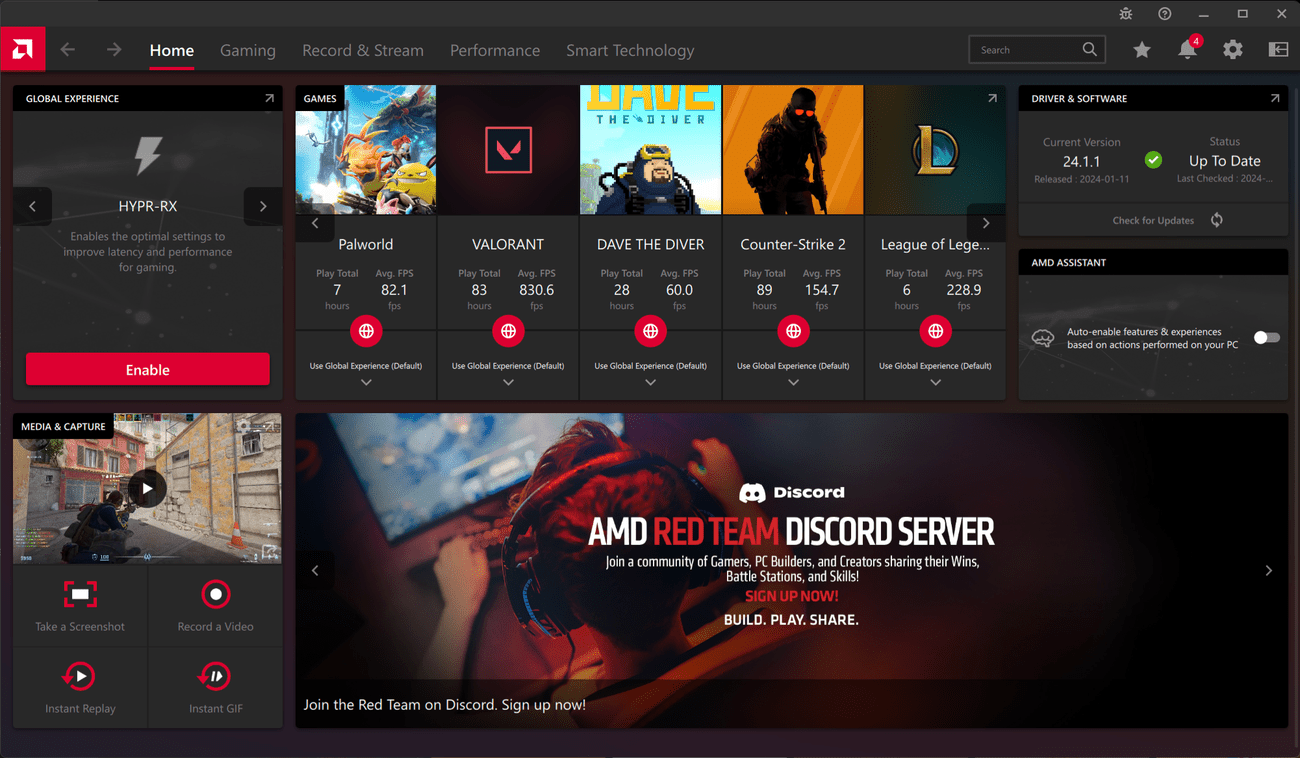Toggle AMD Assistant auto-enable features switch
Viewport: 1300px width, 758px height.
pyautogui.click(x=1266, y=338)
